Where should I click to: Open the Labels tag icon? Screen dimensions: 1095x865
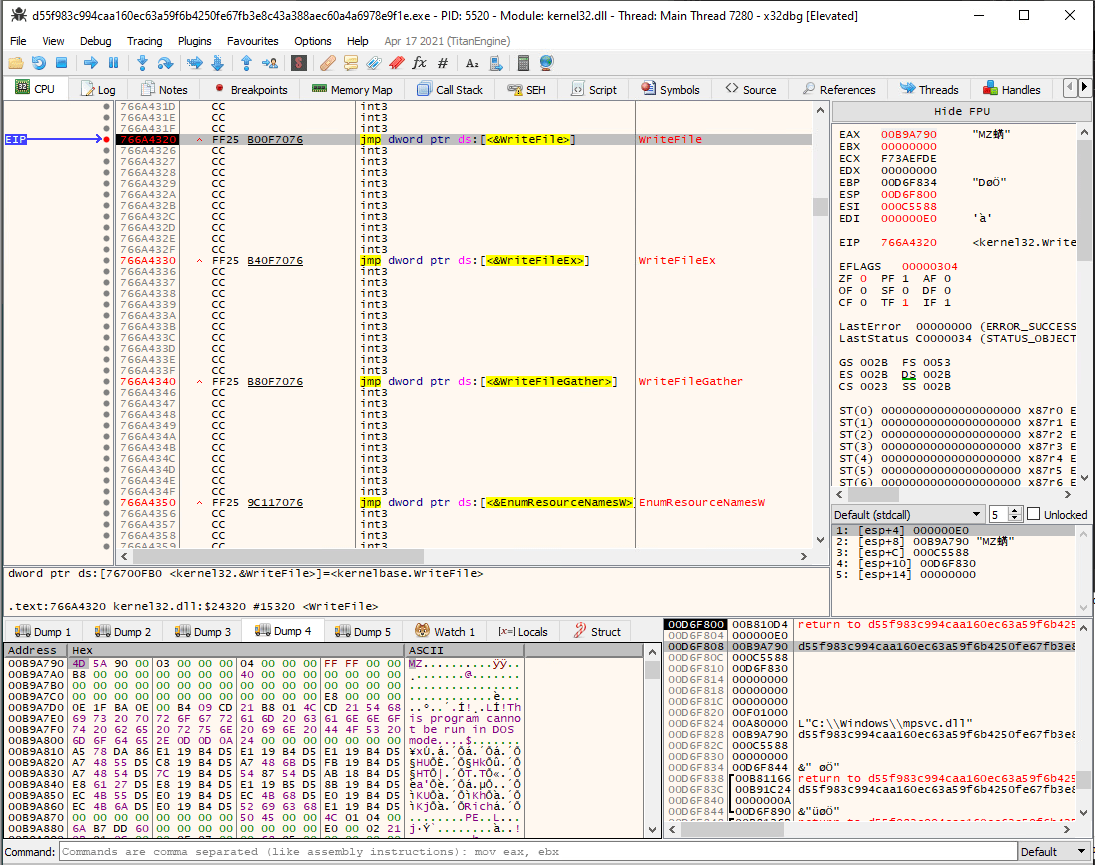pos(374,64)
